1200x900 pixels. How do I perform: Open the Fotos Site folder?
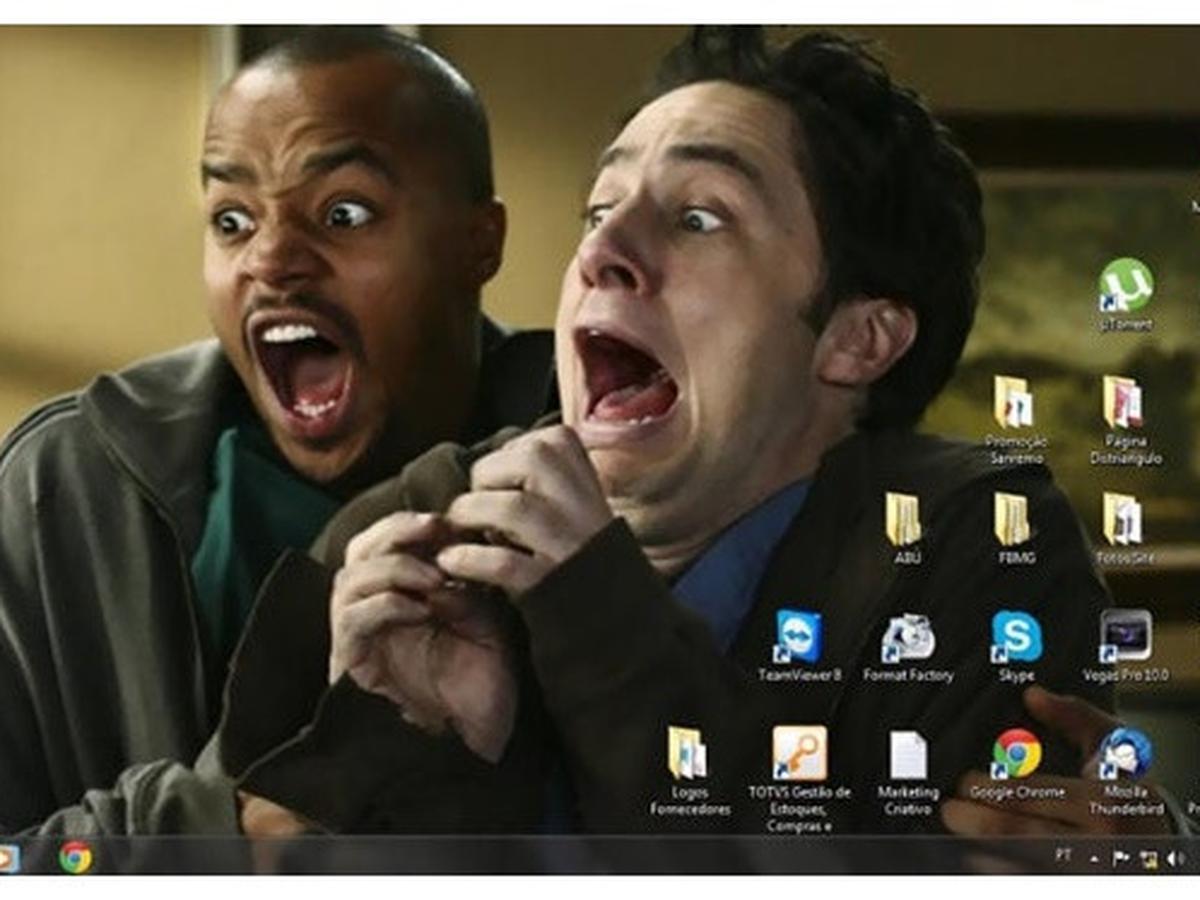[1125, 529]
